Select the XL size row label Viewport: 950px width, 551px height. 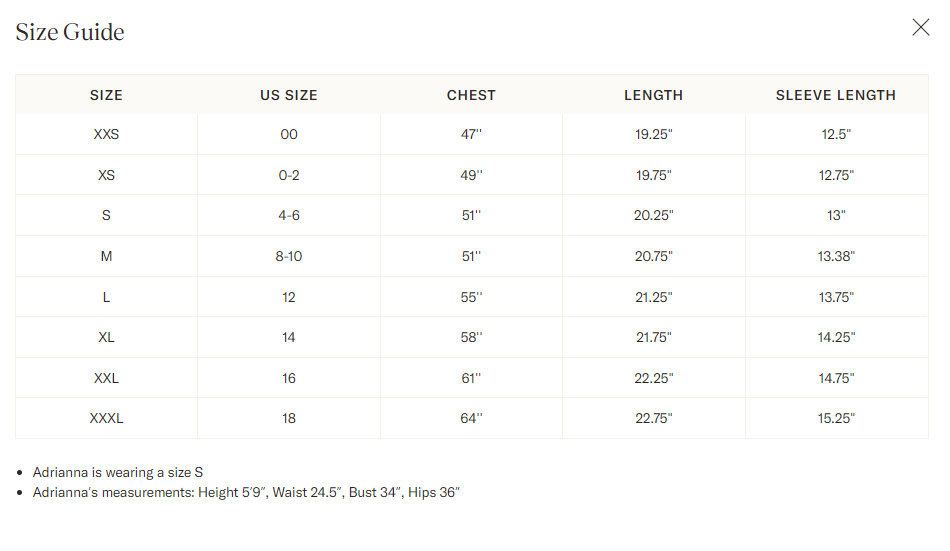tap(106, 337)
